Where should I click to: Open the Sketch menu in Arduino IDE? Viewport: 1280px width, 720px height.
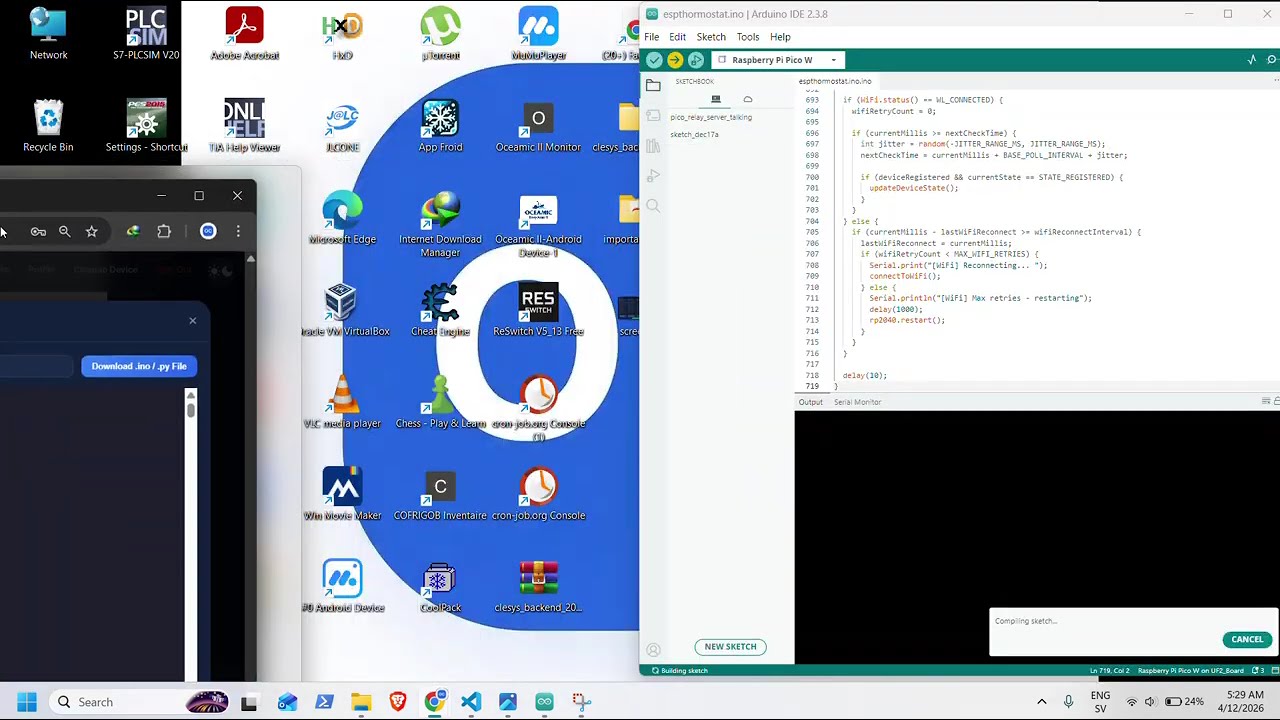pos(711,37)
